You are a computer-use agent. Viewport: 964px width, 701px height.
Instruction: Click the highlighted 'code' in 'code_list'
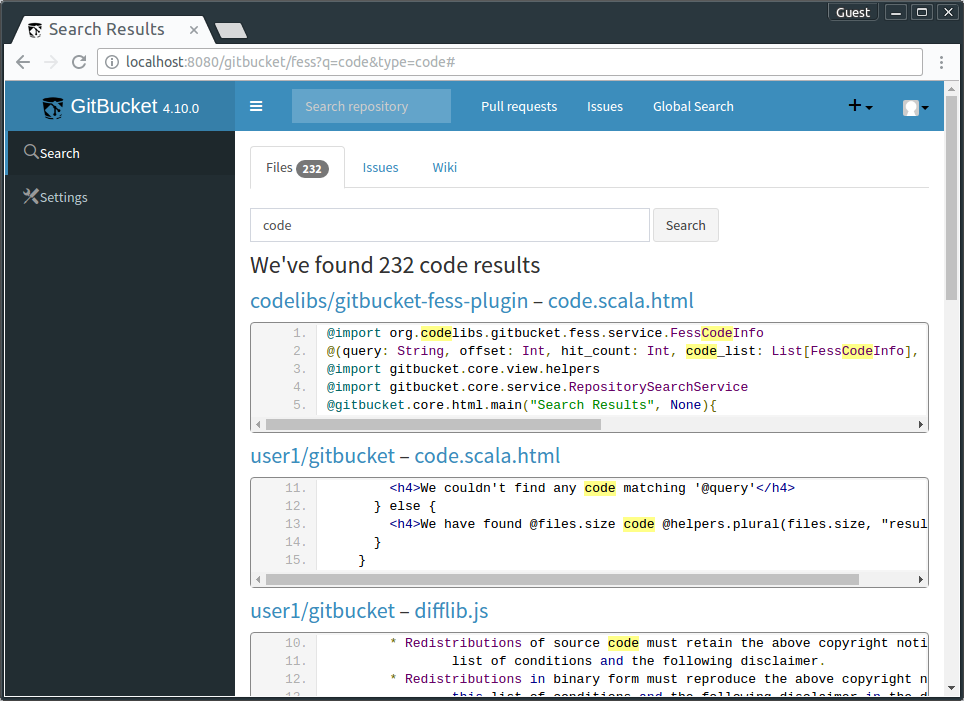[x=701, y=350]
